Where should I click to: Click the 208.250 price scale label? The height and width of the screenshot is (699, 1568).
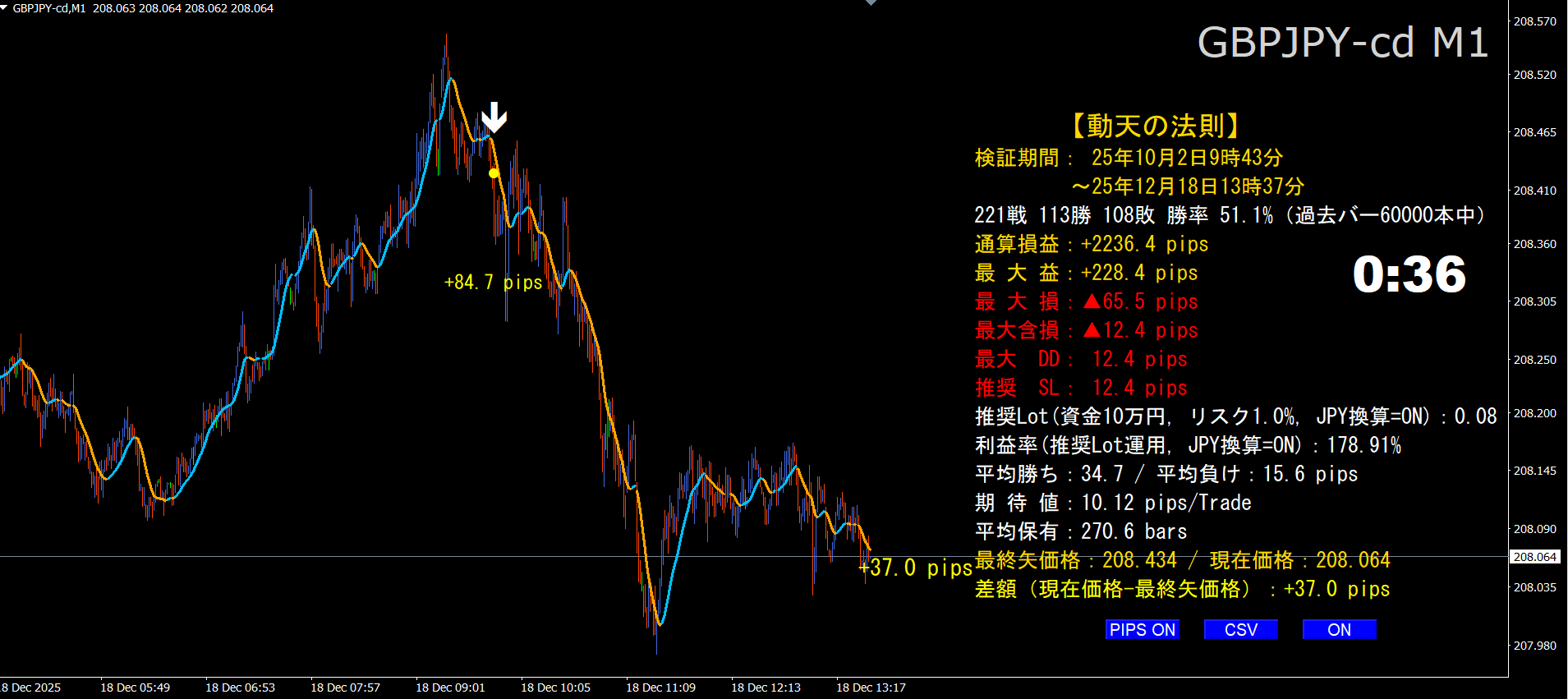[x=1535, y=360]
